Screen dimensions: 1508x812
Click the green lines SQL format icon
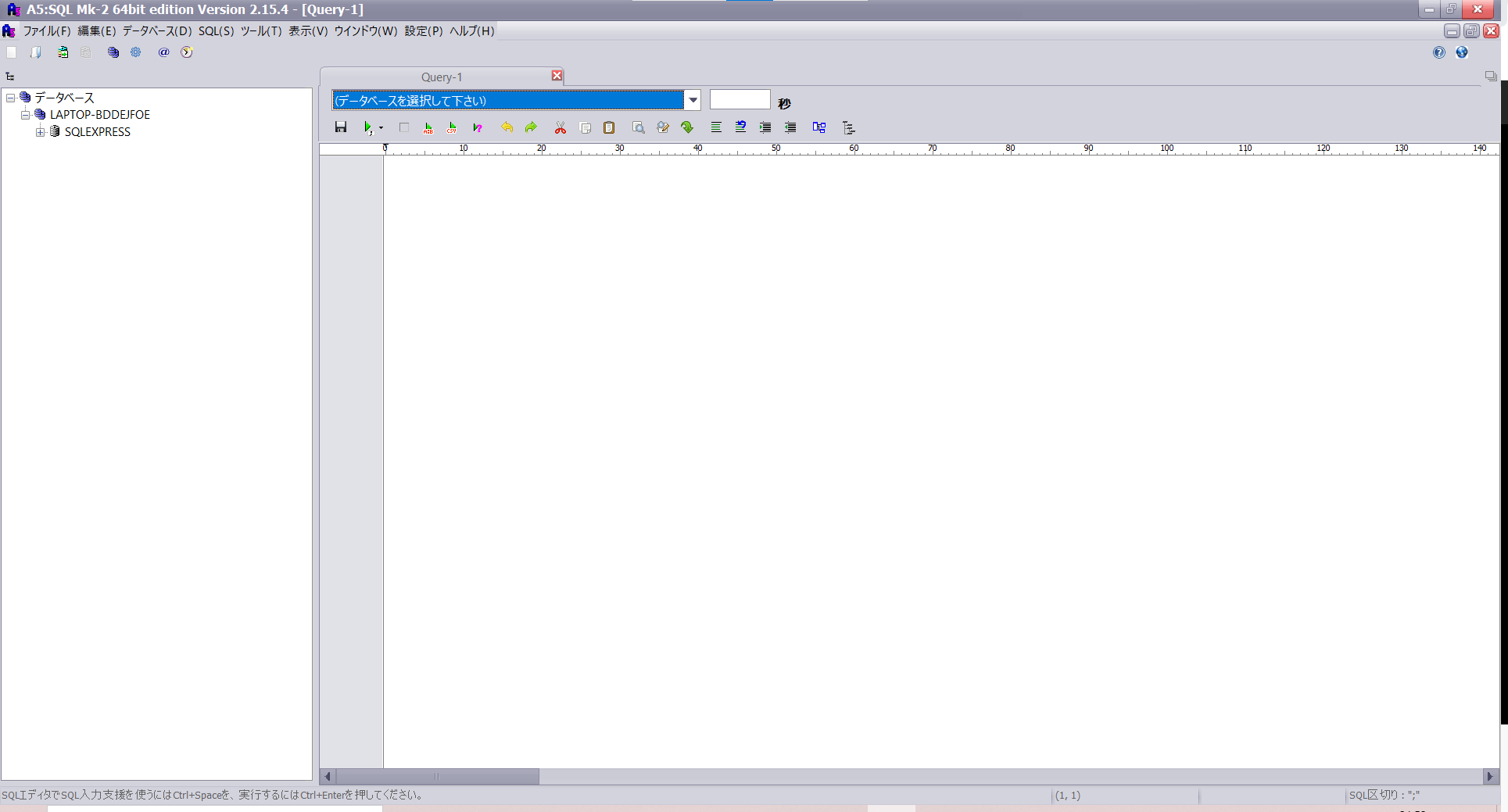[716, 127]
